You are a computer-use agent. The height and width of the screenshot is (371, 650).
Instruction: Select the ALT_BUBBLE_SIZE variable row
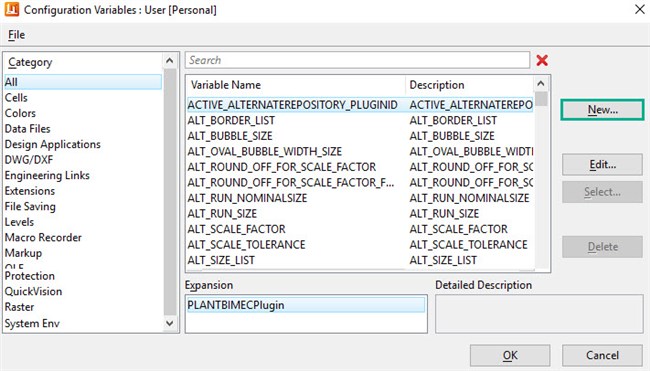[360, 136]
